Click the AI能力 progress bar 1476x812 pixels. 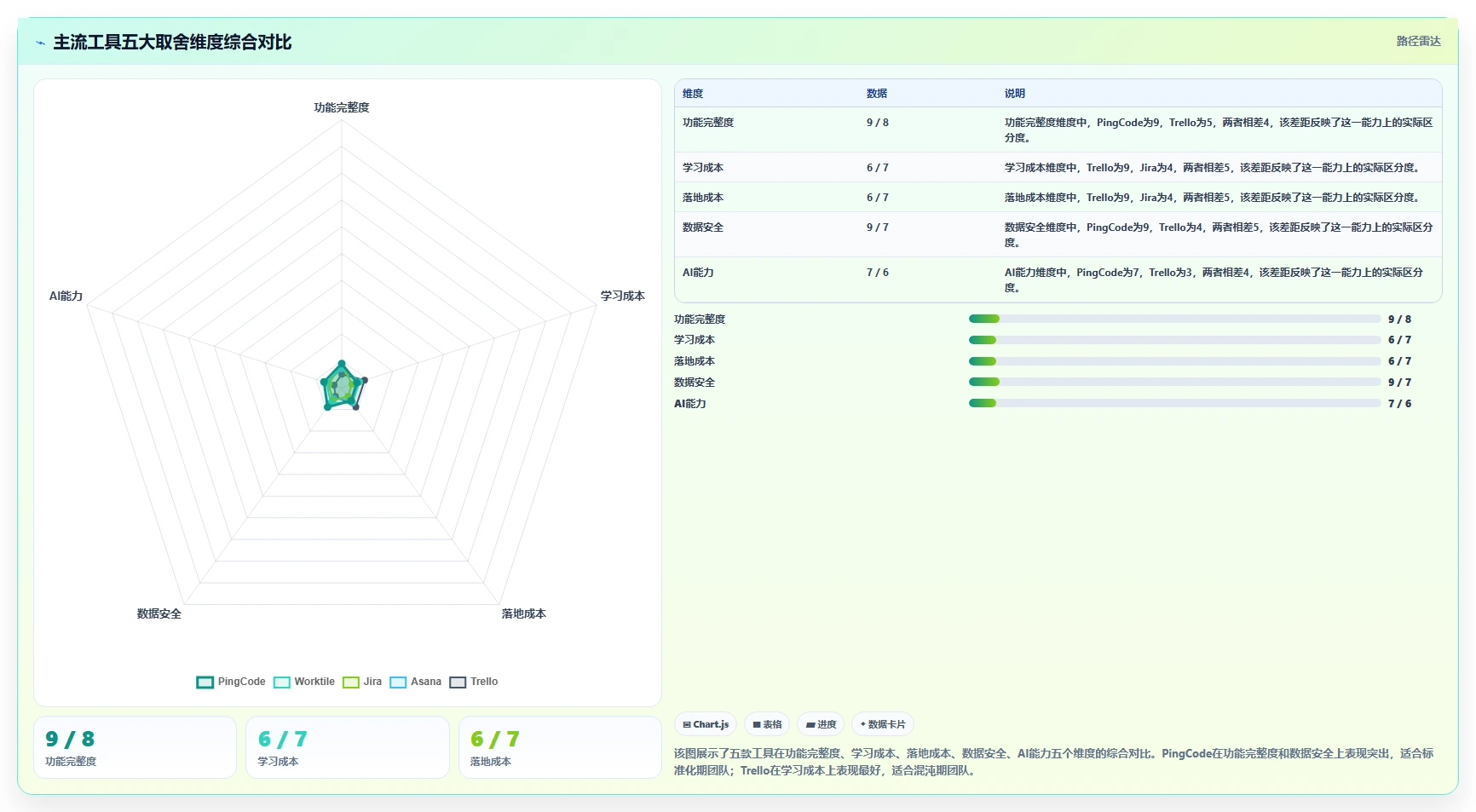point(1174,403)
